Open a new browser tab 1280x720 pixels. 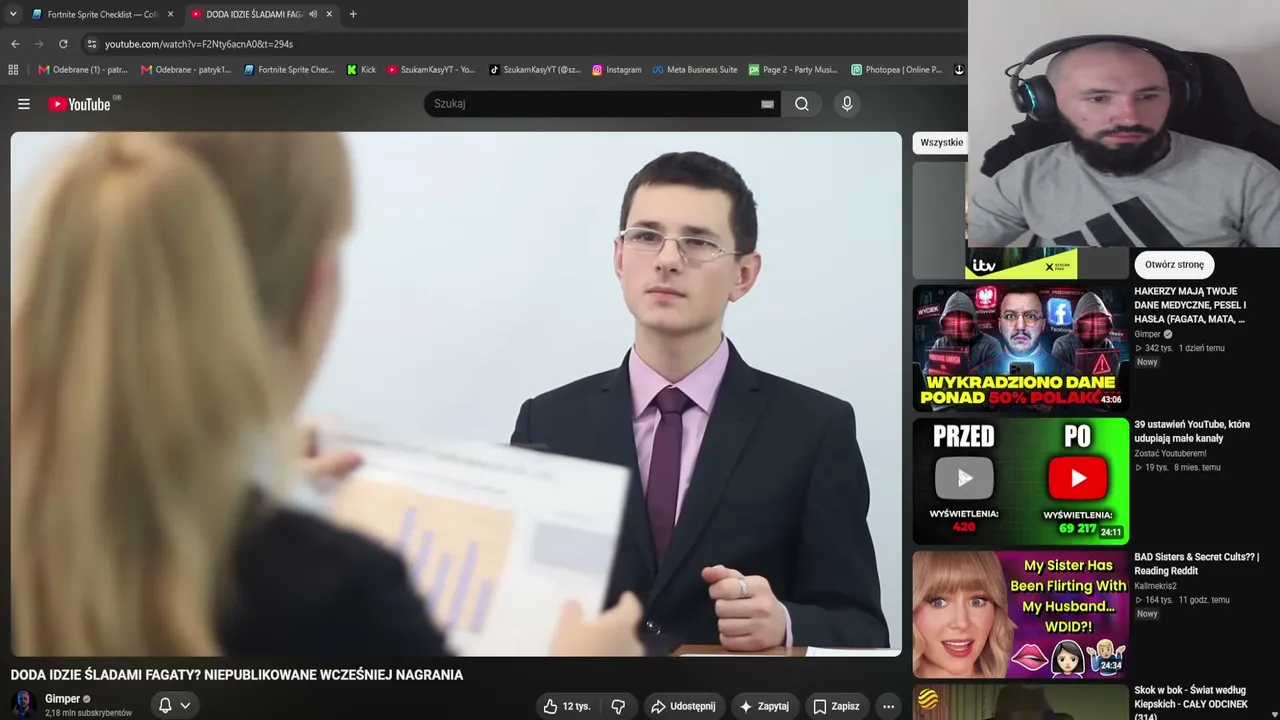(353, 14)
